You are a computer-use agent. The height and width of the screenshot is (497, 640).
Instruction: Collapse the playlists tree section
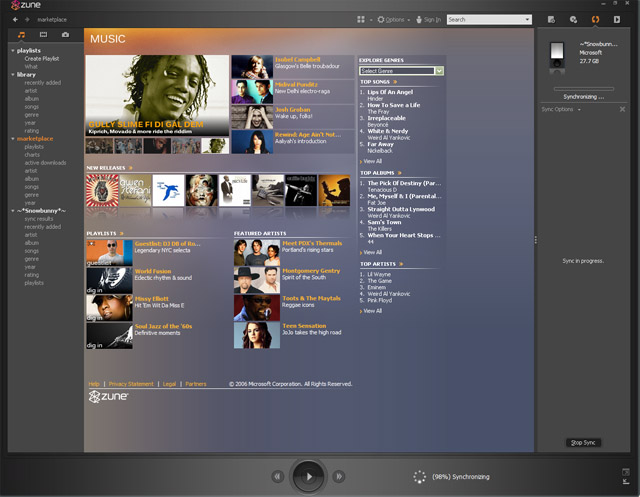click(x=13, y=51)
